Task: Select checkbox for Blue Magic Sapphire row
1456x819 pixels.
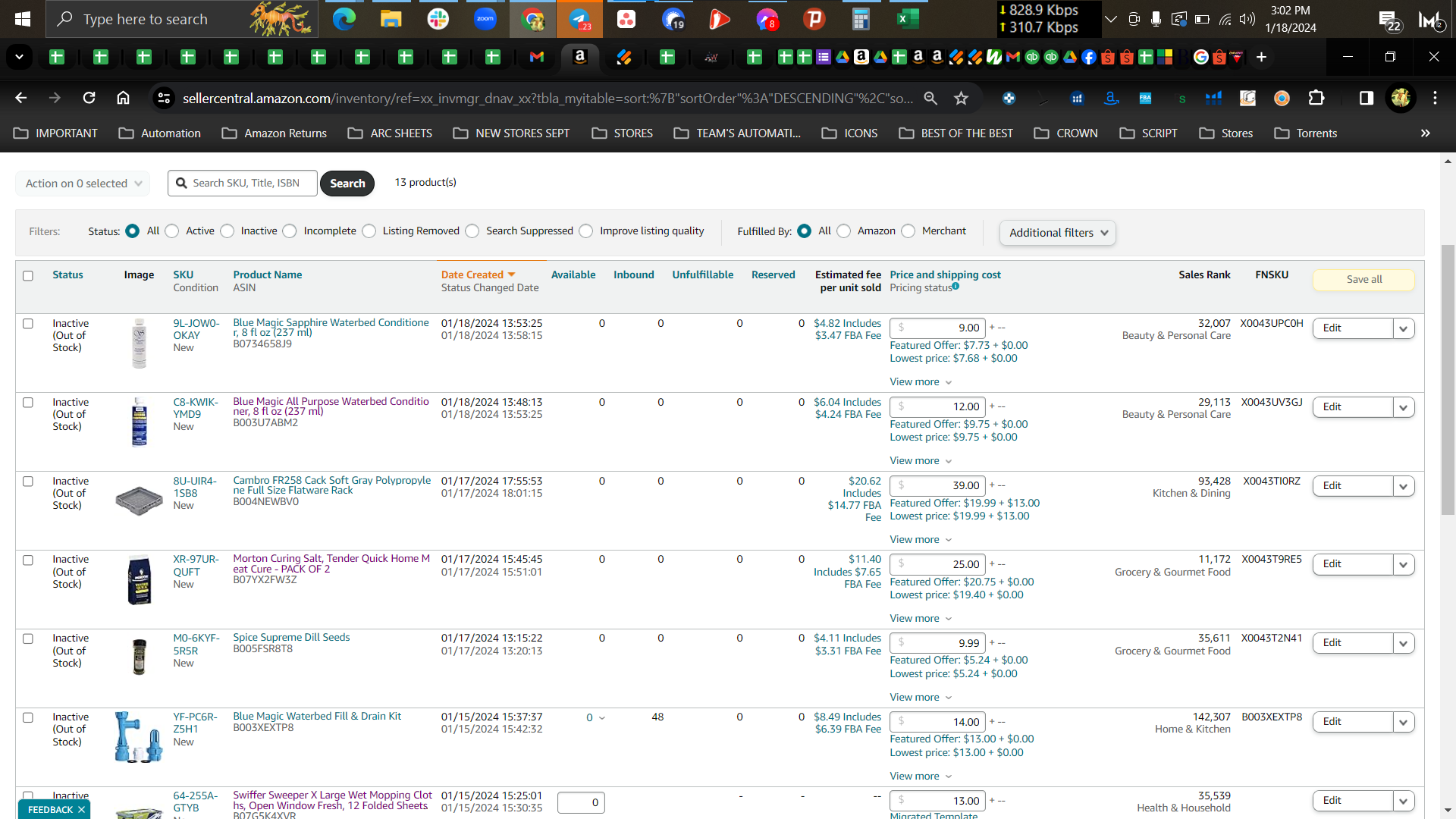Action: tap(28, 324)
